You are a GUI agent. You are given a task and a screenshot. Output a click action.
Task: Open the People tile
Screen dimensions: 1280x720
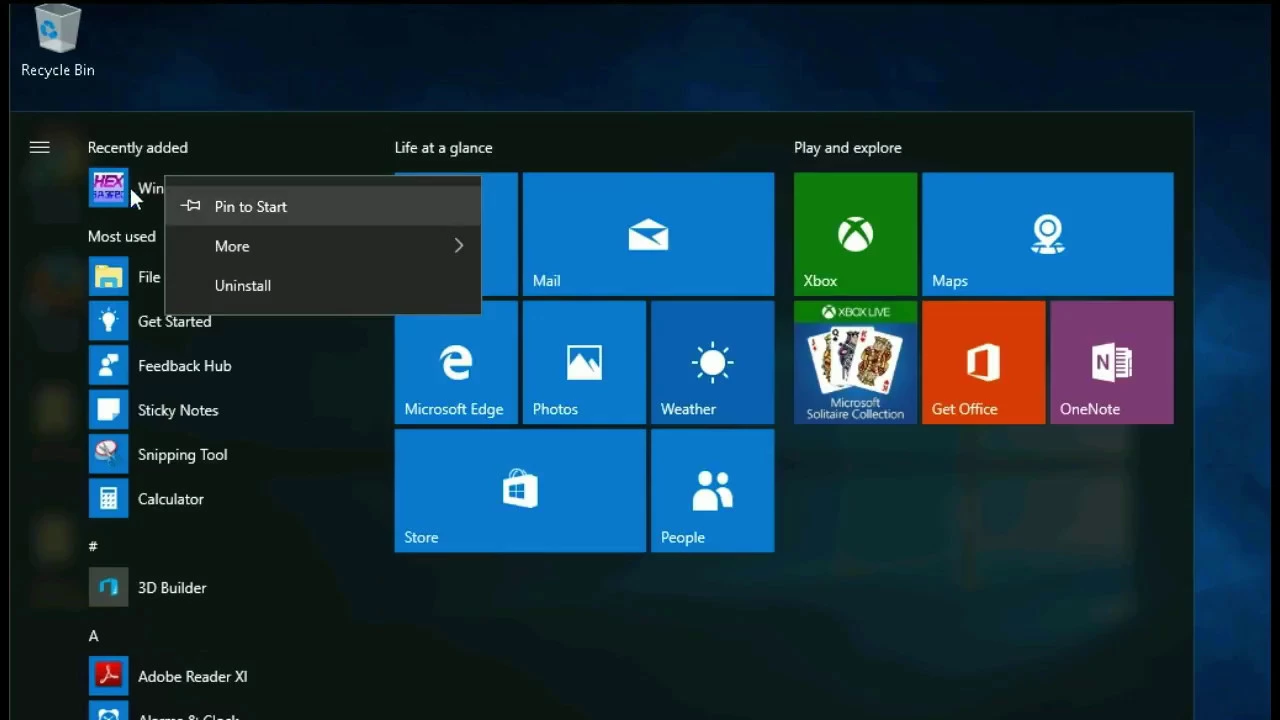coord(712,490)
